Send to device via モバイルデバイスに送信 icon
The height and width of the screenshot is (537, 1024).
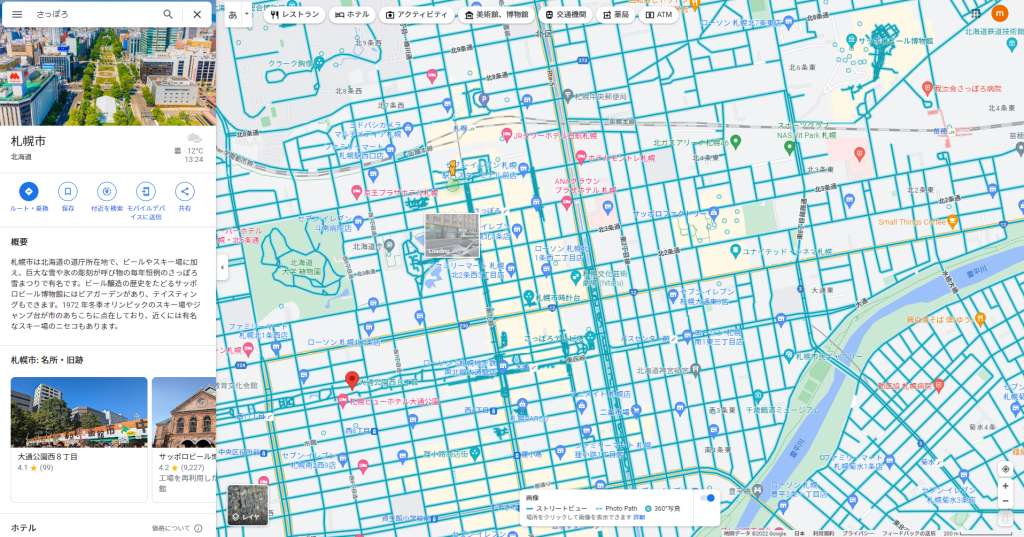pos(146,191)
